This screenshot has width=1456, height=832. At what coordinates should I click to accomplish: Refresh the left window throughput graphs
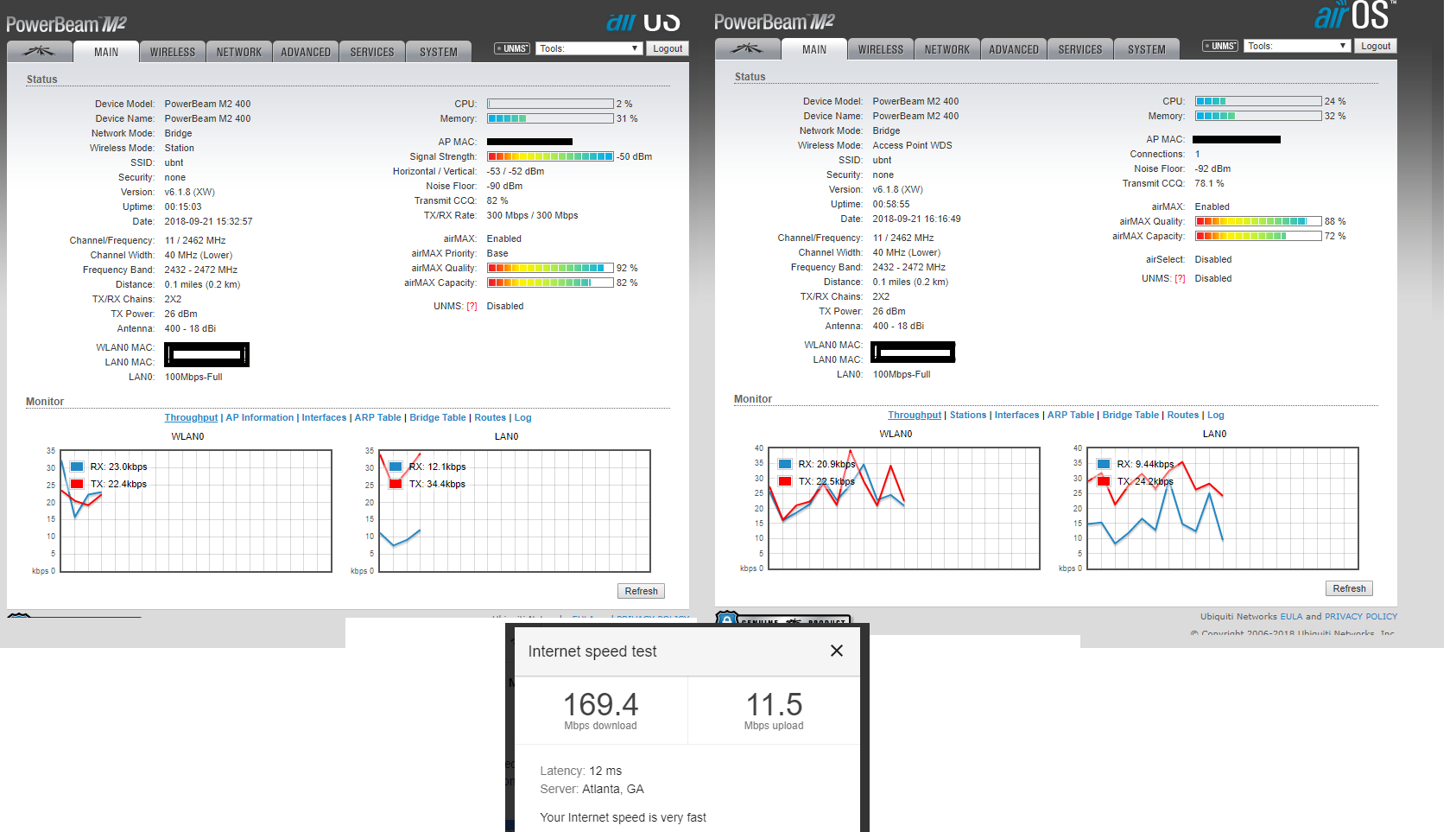click(x=642, y=591)
